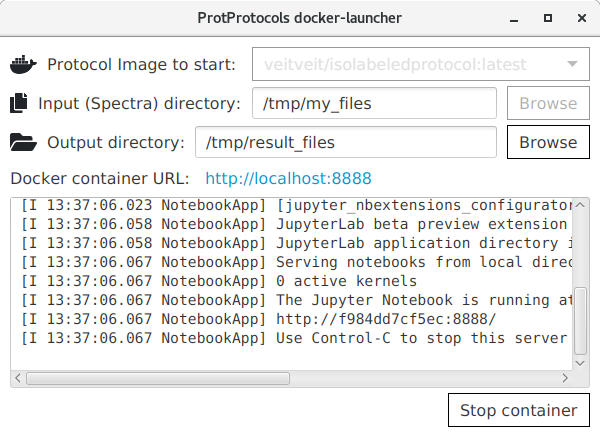The height and width of the screenshot is (437, 600).
Task: Click Browse for the input directory
Action: coord(548,103)
